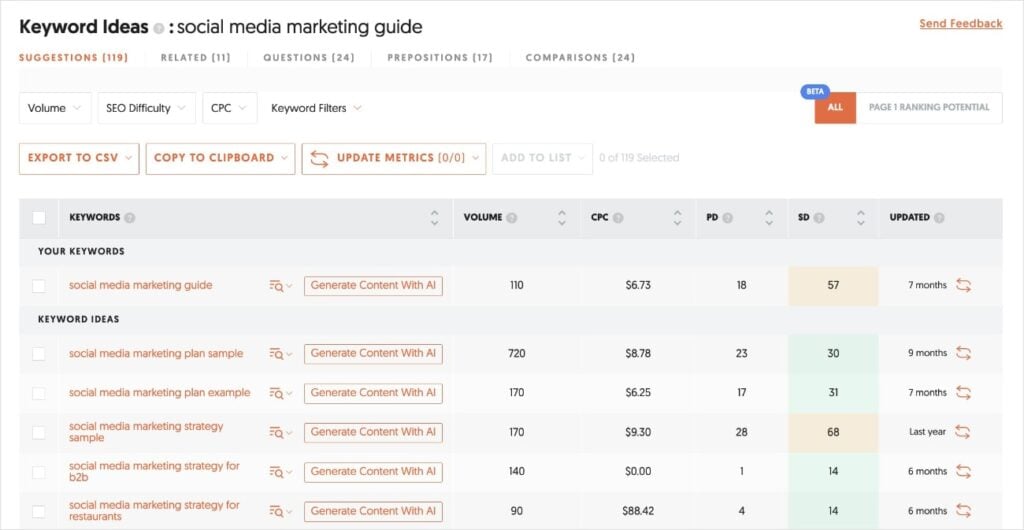This screenshot has width=1024, height=530.
Task: Open keyword social media marketing plan sample
Action: (156, 353)
